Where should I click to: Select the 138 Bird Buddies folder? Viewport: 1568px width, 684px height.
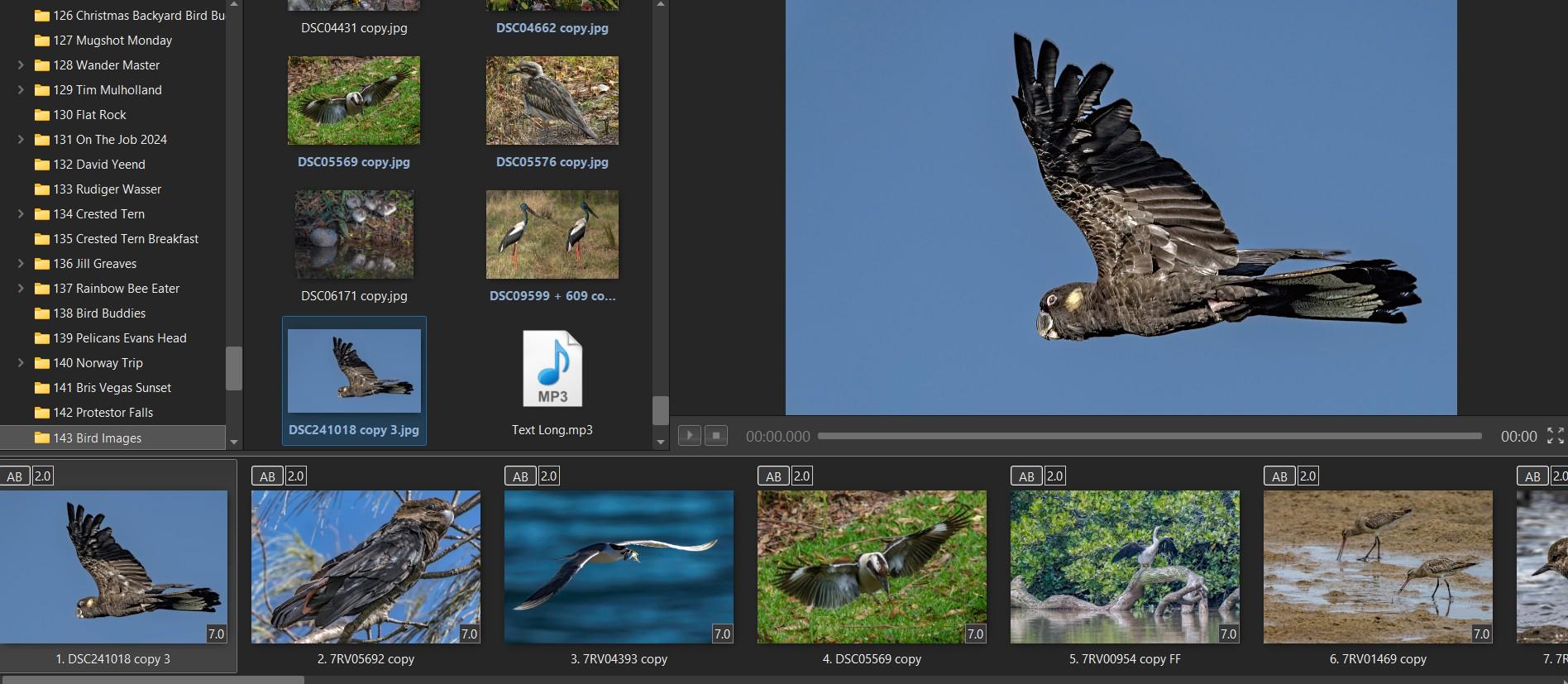tap(89, 313)
